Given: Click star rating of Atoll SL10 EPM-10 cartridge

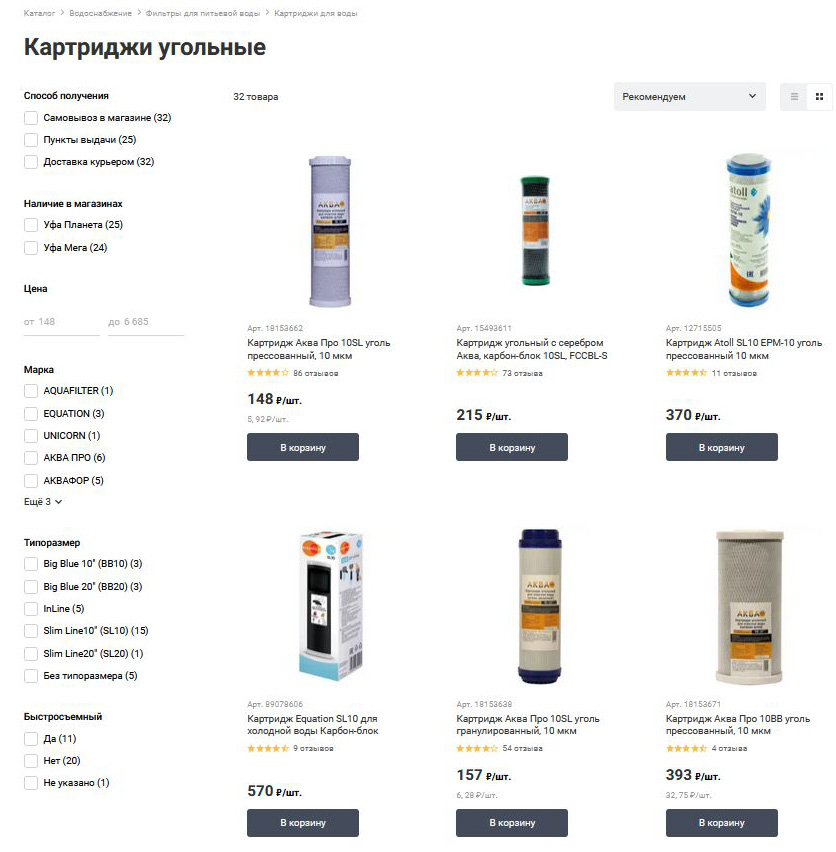Looking at the screenshot, I should (686, 373).
